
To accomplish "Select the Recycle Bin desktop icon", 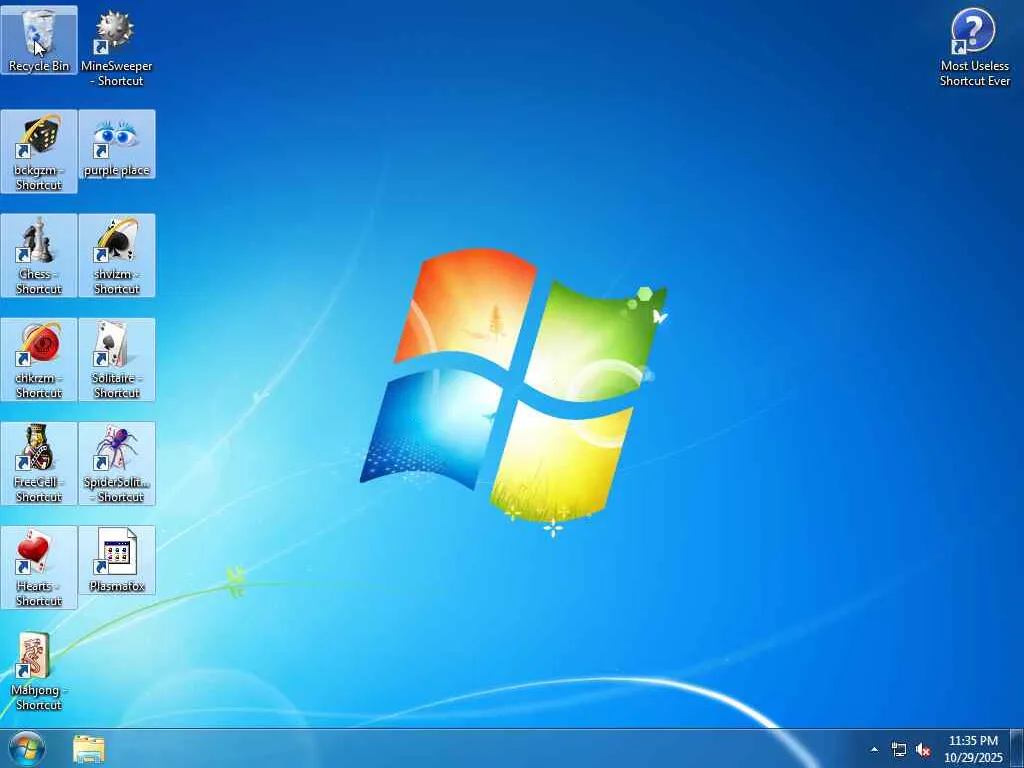I will [x=39, y=40].
